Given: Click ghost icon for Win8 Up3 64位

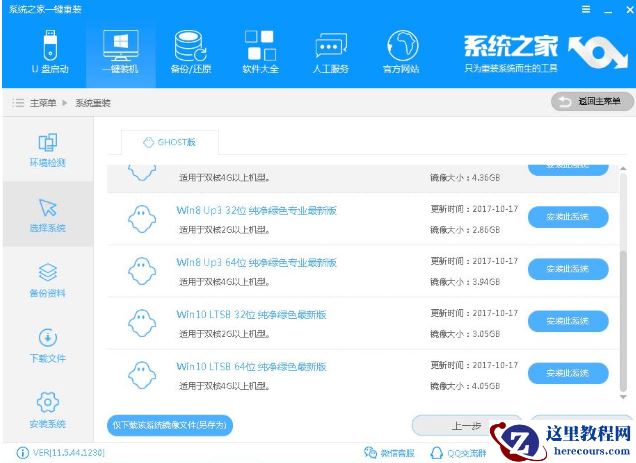Looking at the screenshot, I should 142,271.
